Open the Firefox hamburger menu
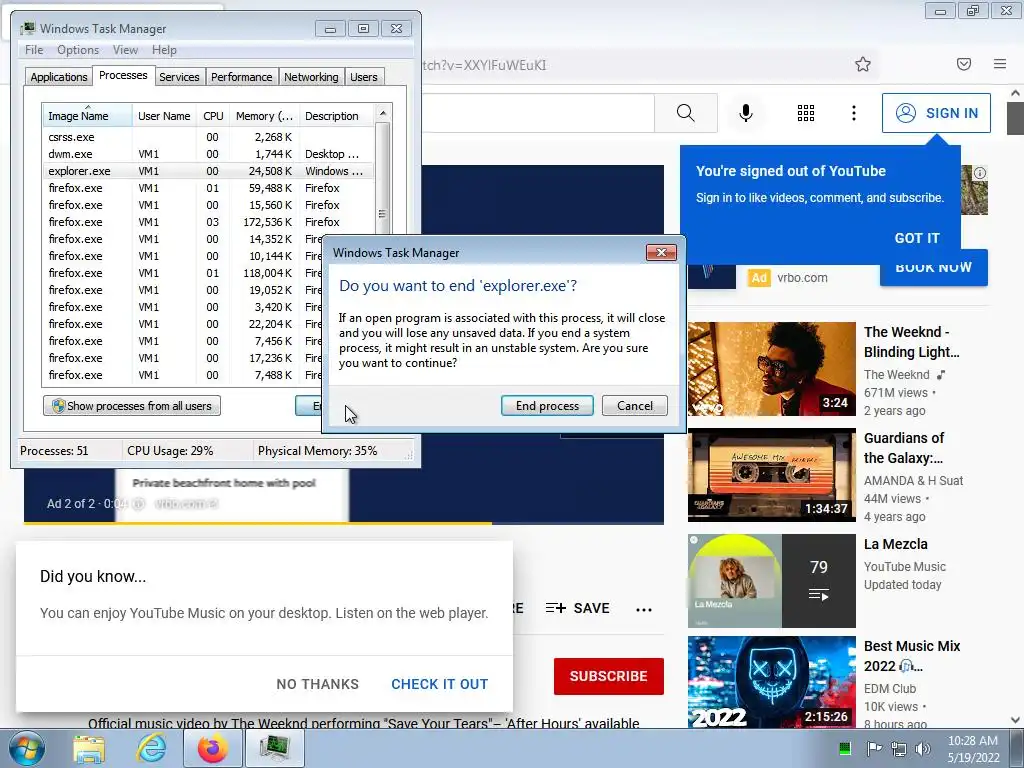The image size is (1024, 768). pos(1000,64)
